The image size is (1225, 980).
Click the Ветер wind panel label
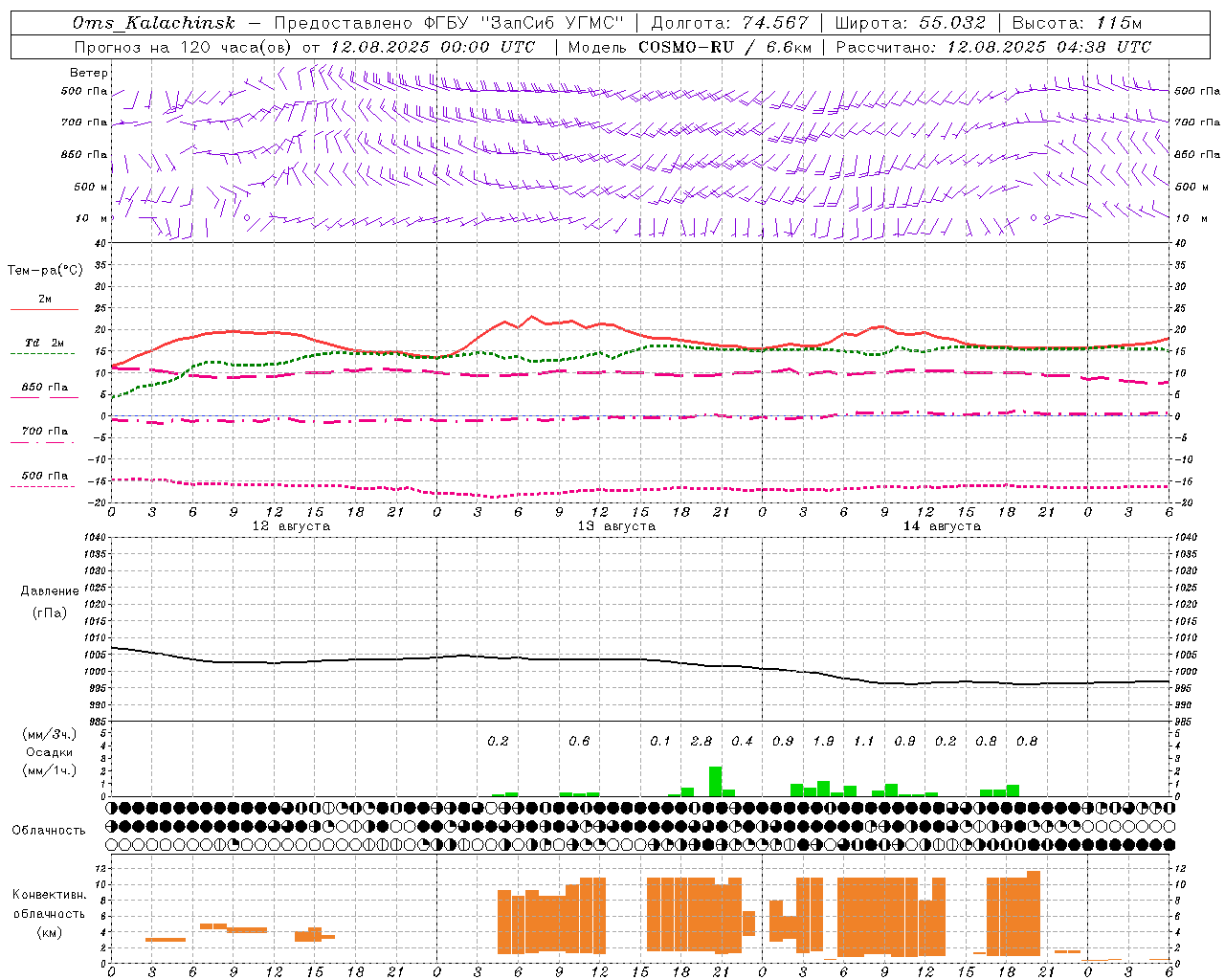(88, 73)
